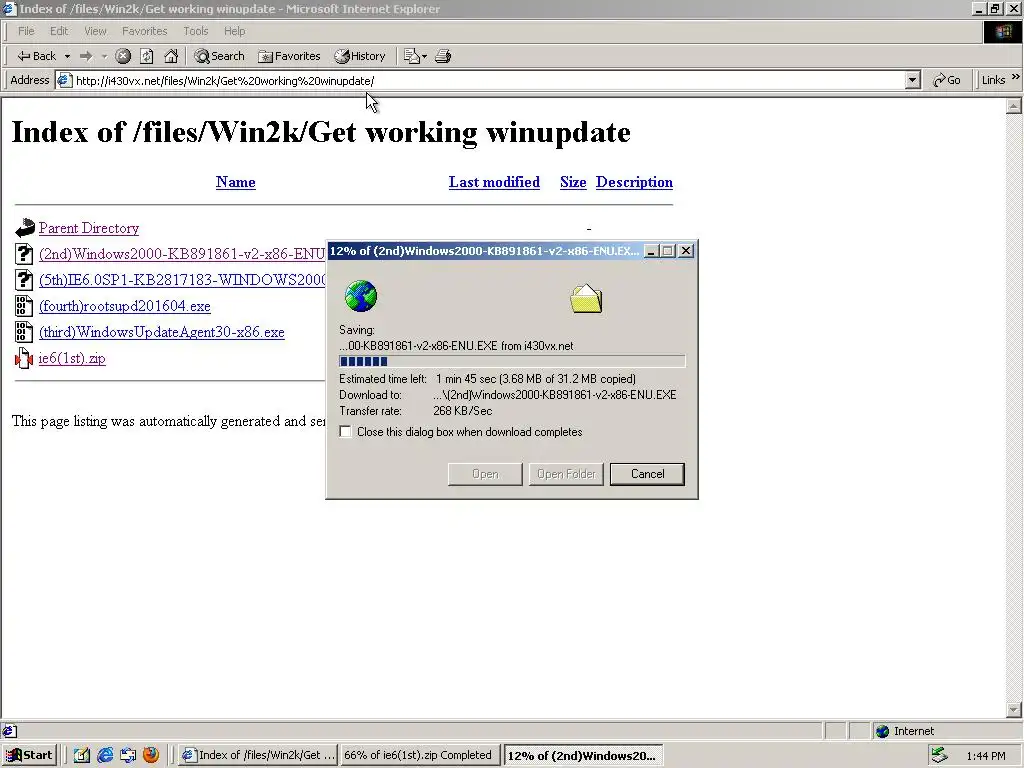The image size is (1024, 768).
Task: Sort listing by the Description link
Action: tap(634, 182)
